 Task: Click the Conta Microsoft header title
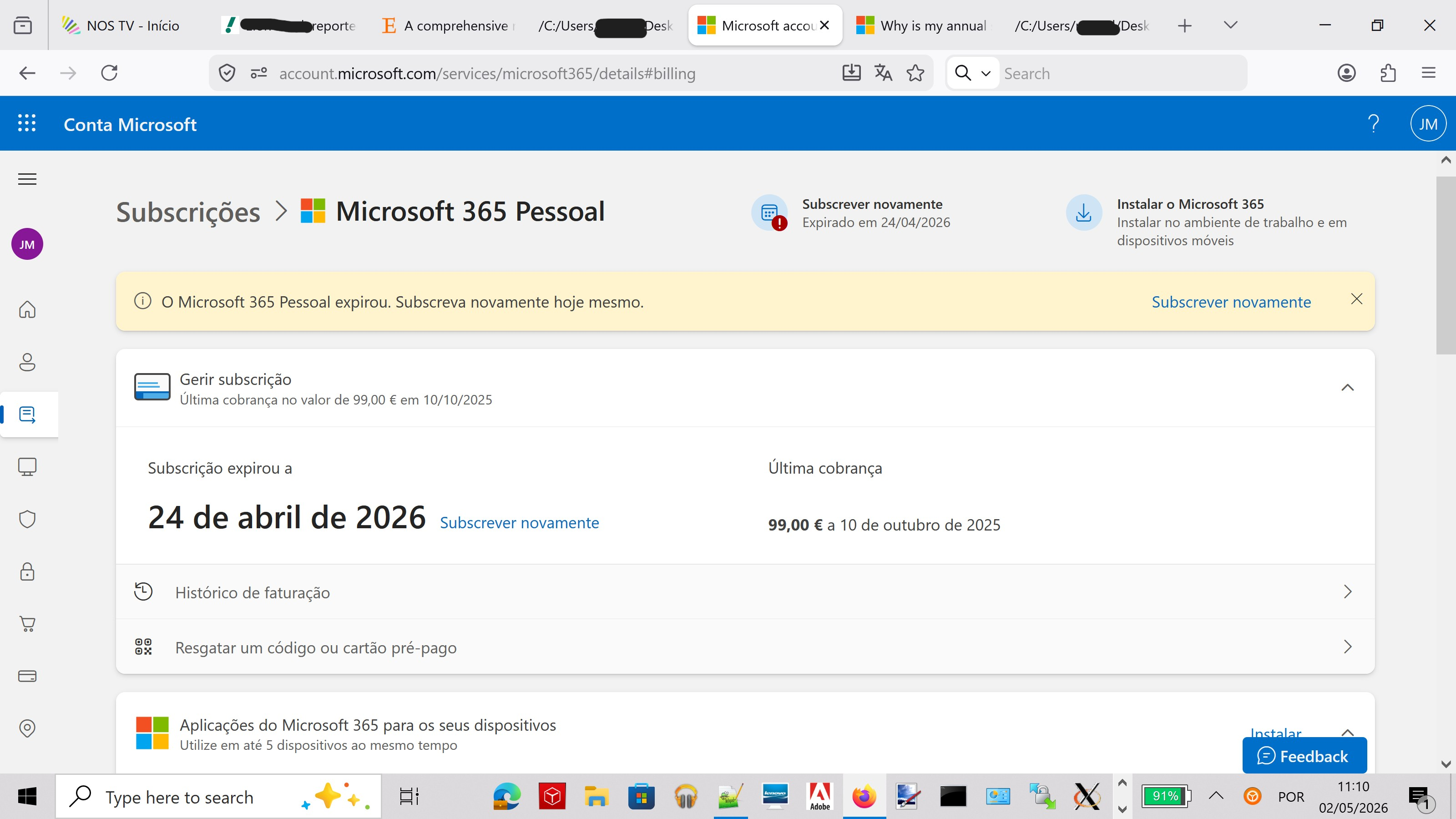[130, 124]
